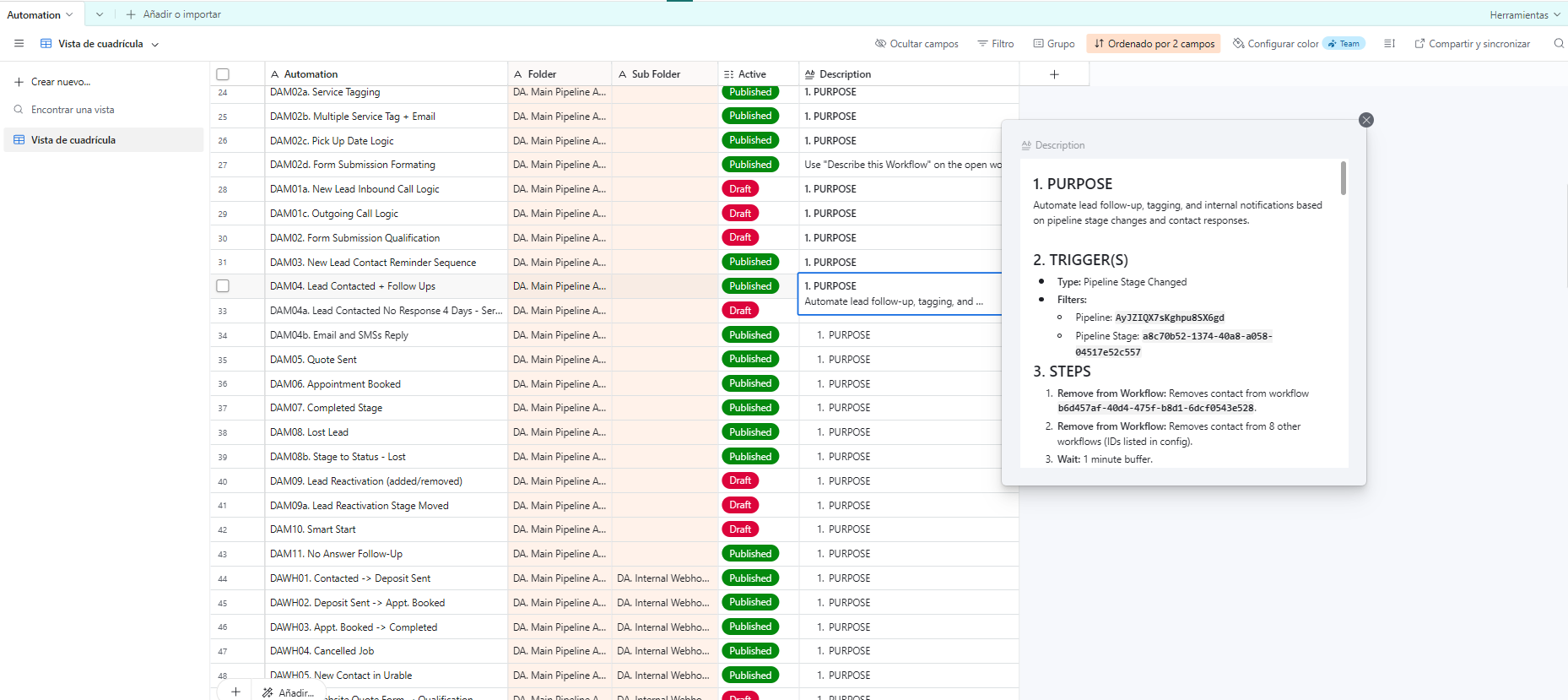1568x700 pixels.
Task: Click '2. TRIGGER(S)' heading in popup
Action: pyautogui.click(x=1080, y=260)
